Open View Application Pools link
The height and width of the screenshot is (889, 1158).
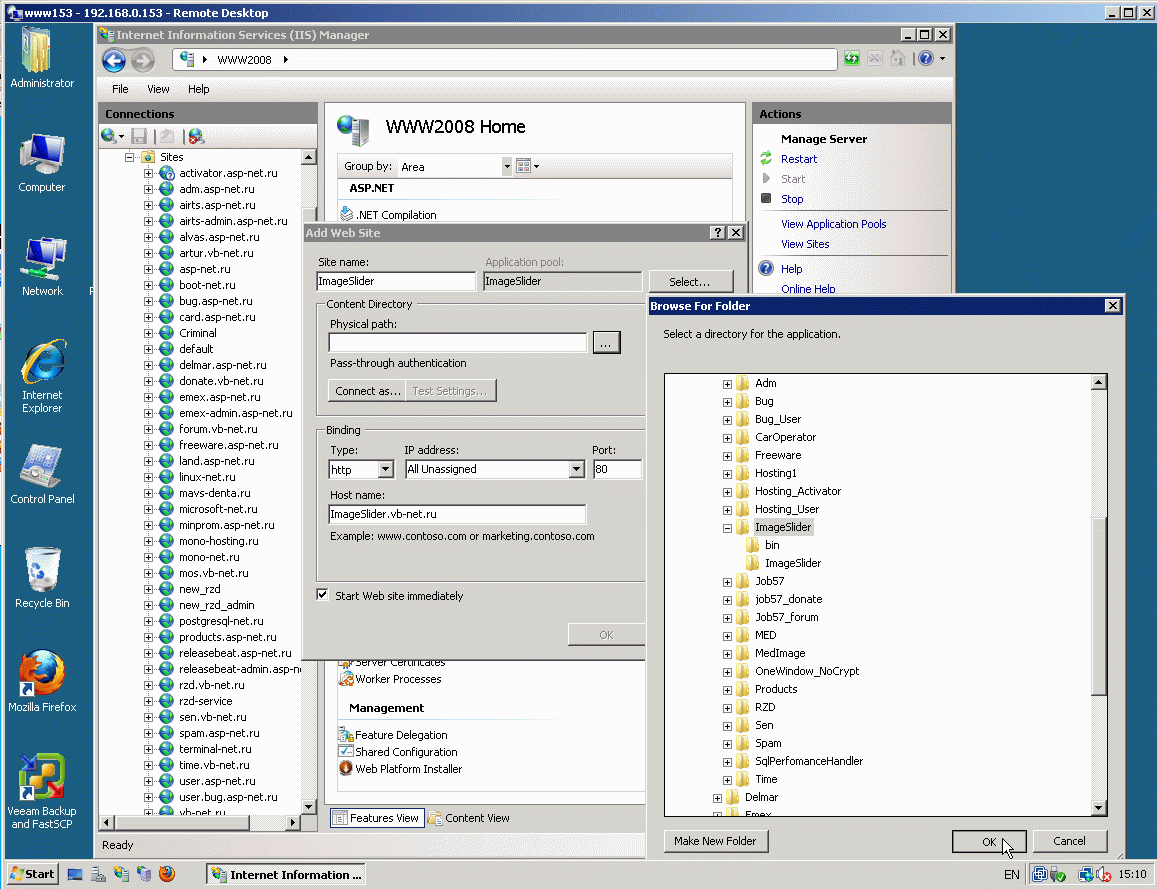click(x=833, y=224)
